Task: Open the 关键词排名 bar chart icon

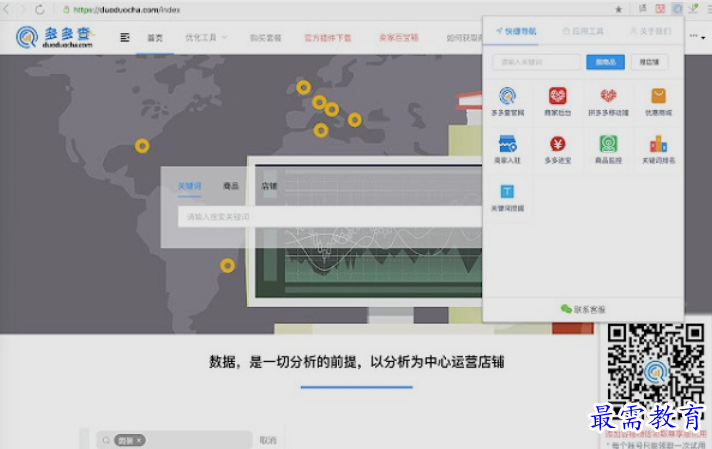Action: pyautogui.click(x=658, y=144)
